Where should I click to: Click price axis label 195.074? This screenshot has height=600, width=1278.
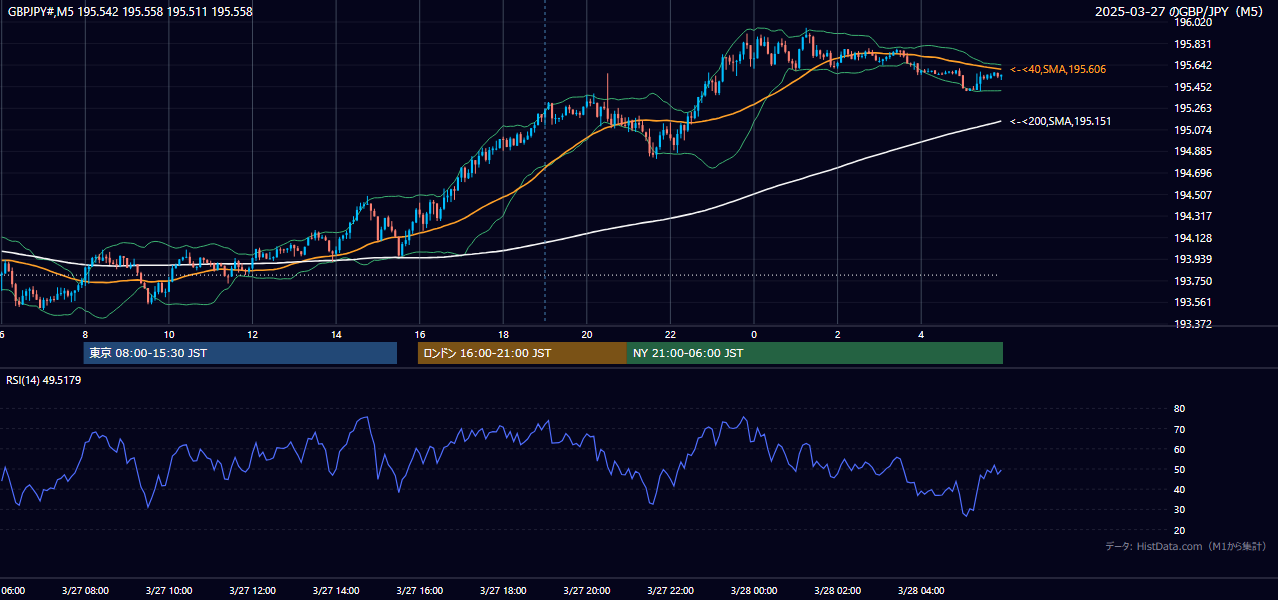click(1192, 130)
